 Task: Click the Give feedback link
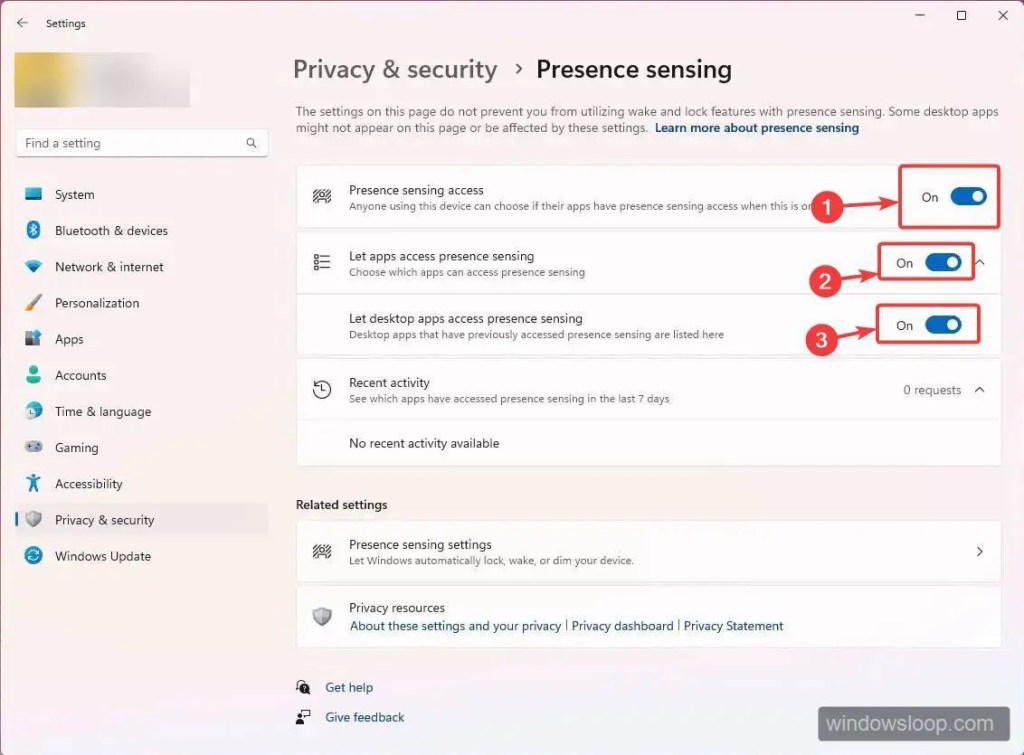[364, 717]
